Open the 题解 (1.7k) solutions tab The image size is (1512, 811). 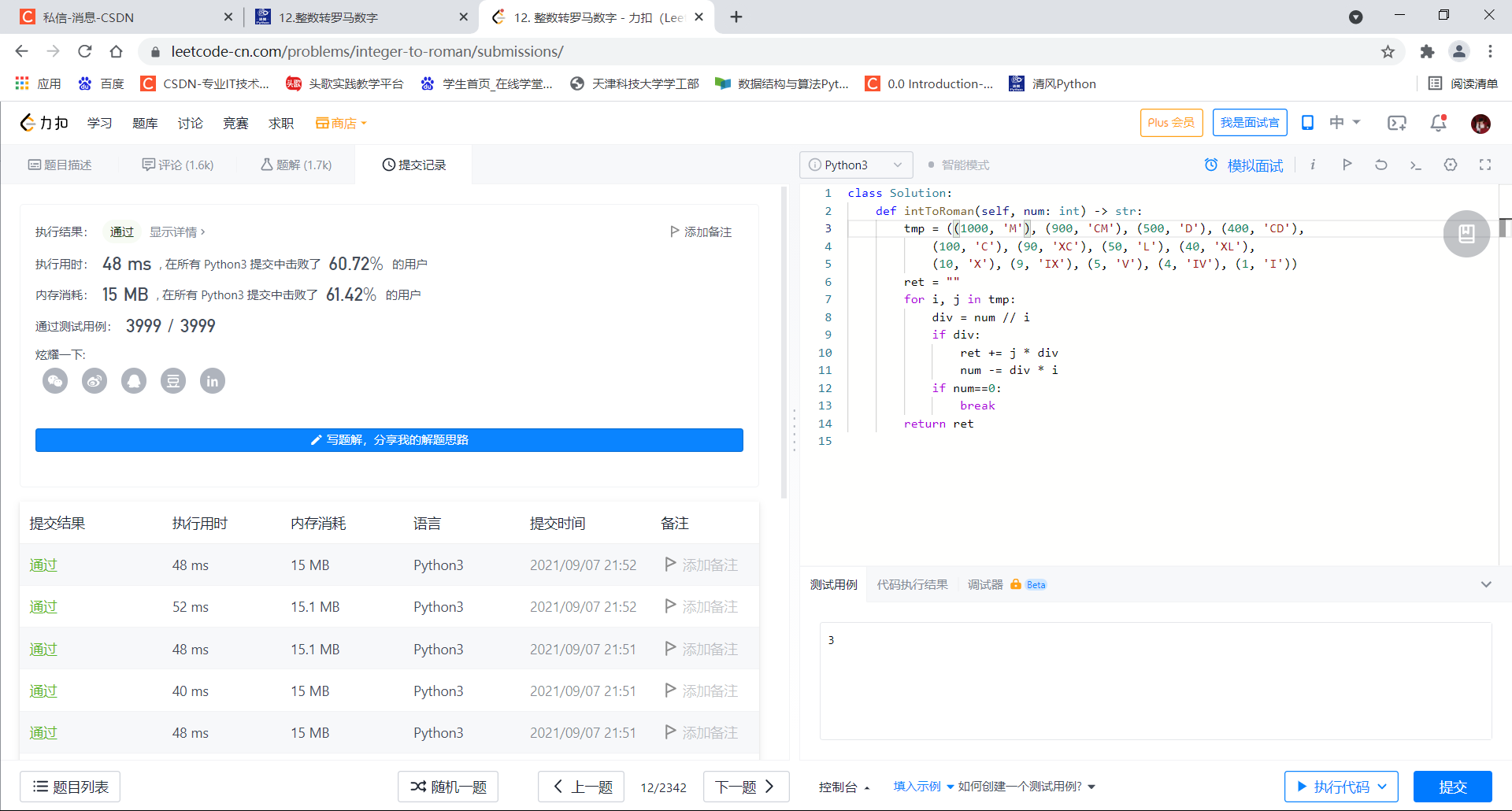[296, 165]
